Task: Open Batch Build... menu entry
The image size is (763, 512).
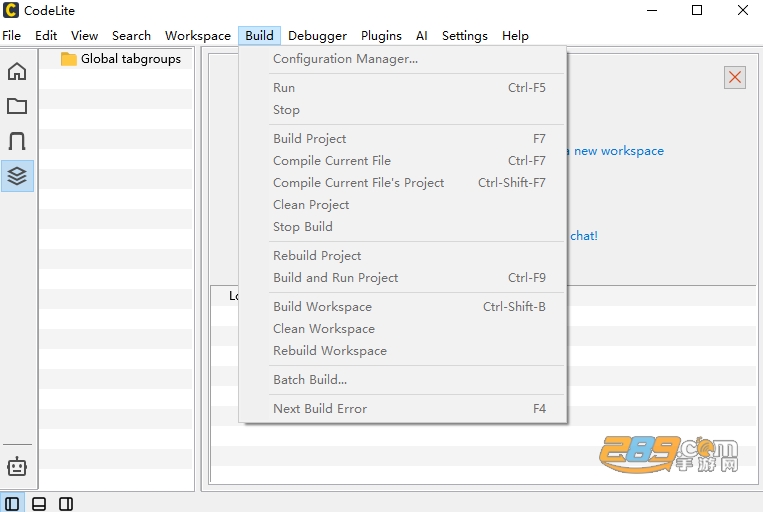Action: pos(403,380)
